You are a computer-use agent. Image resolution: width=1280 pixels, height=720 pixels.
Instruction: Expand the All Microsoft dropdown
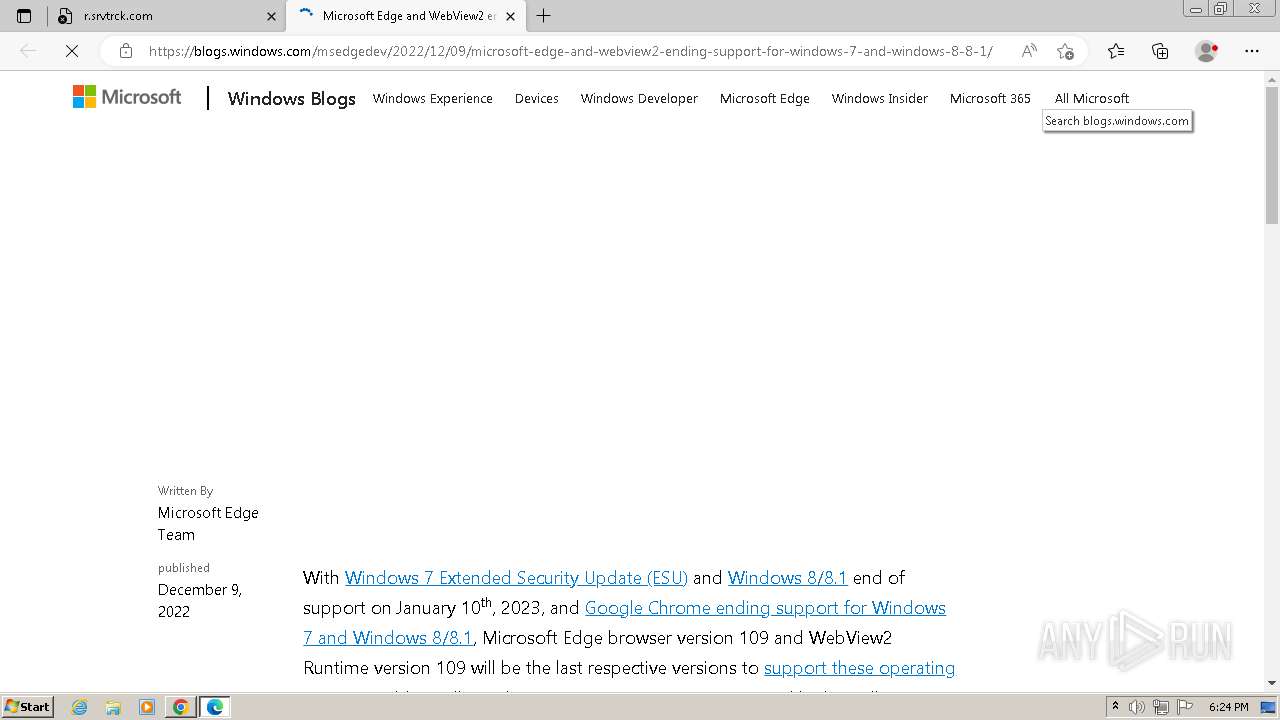tap(1092, 98)
